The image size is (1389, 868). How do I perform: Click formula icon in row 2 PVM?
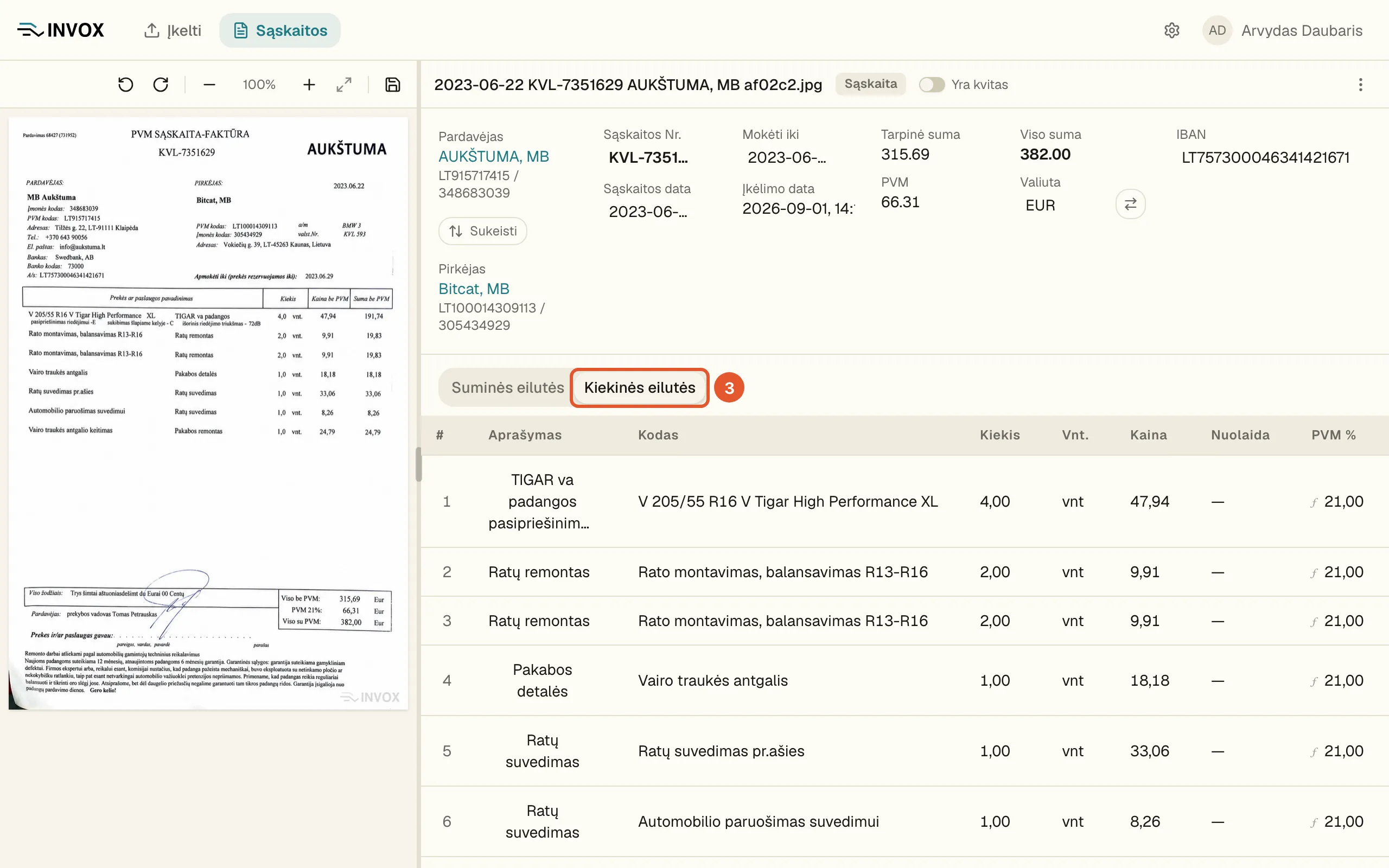(1314, 573)
